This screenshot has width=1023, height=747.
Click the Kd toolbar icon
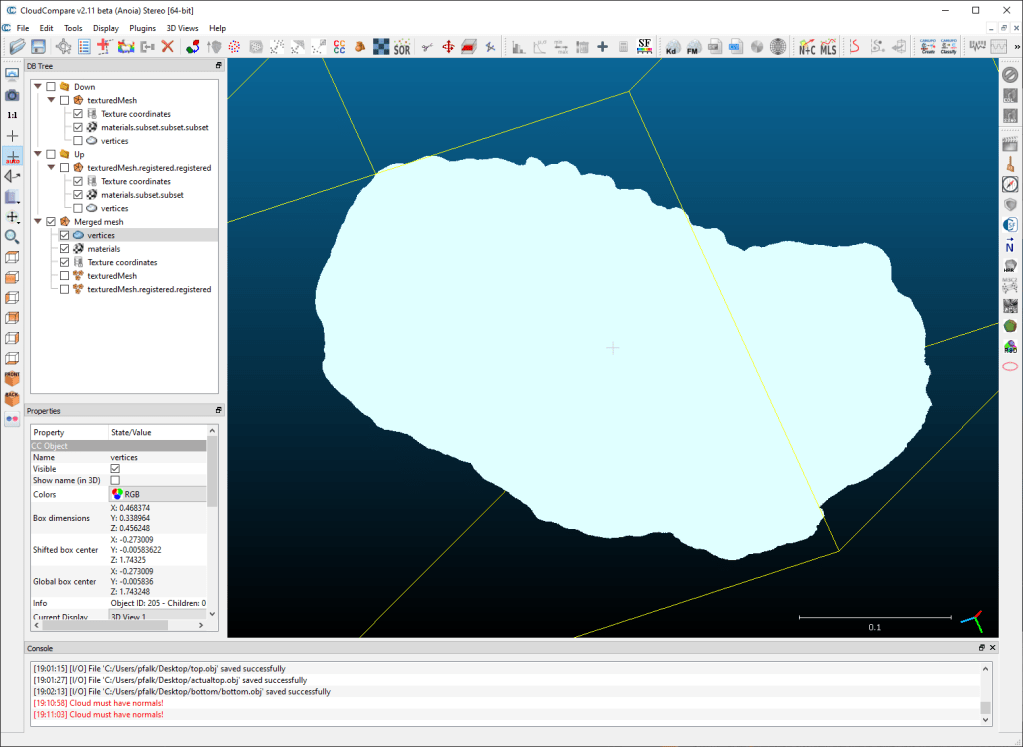coord(671,47)
